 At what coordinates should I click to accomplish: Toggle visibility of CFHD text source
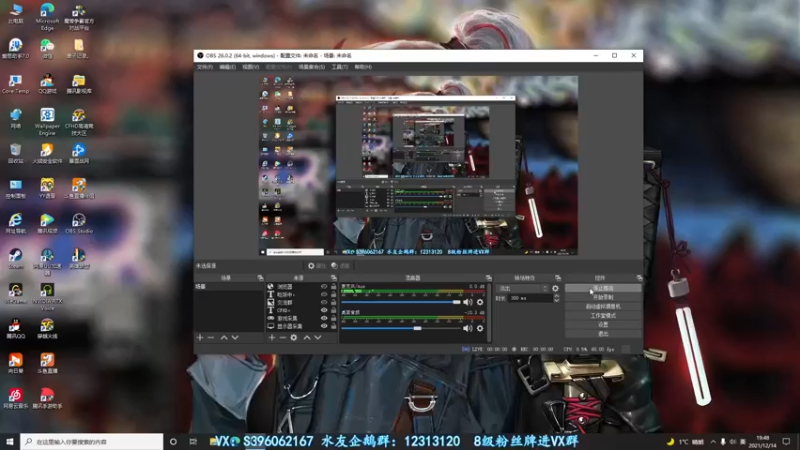pyautogui.click(x=324, y=310)
